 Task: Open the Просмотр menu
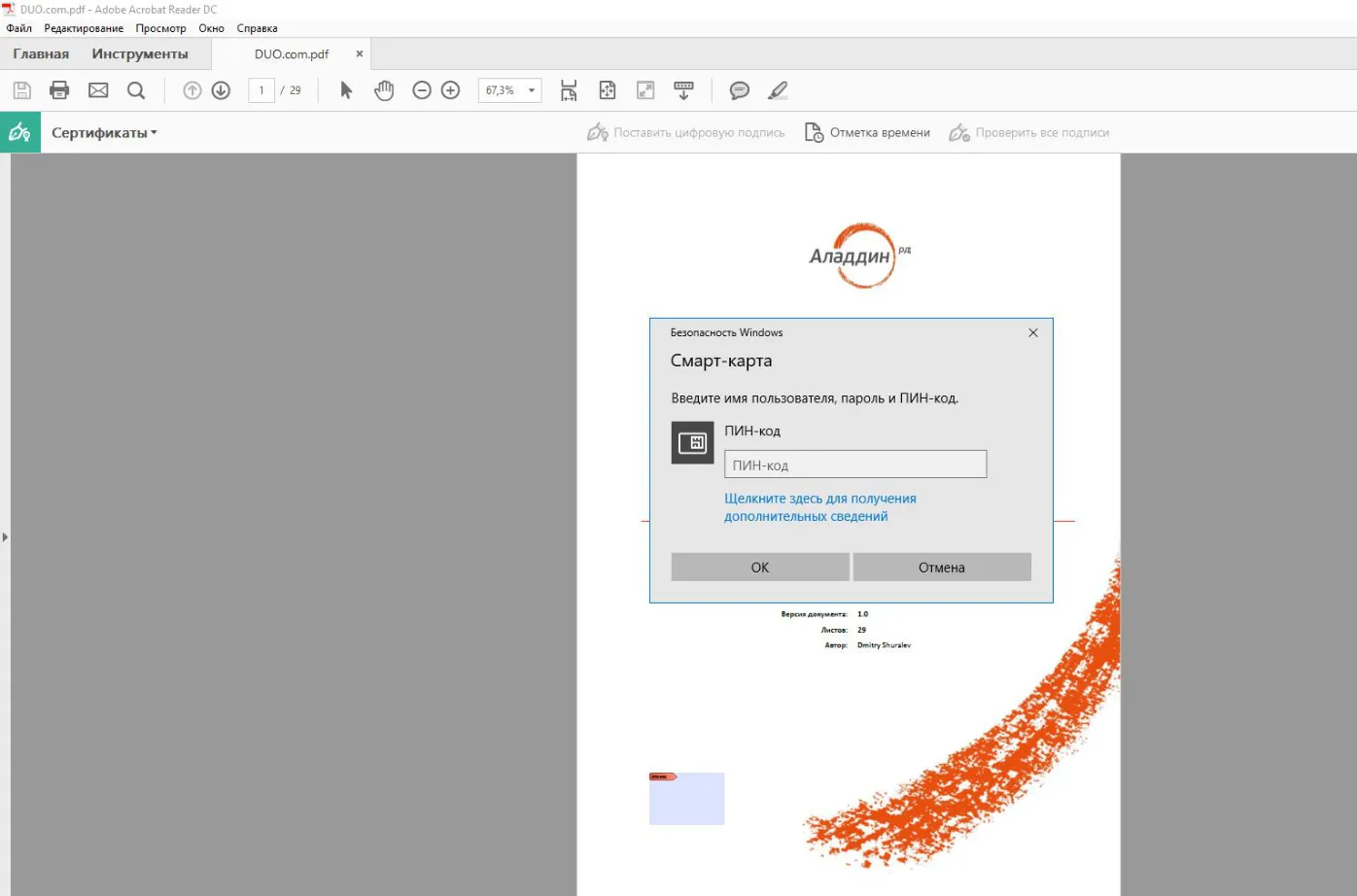click(160, 28)
